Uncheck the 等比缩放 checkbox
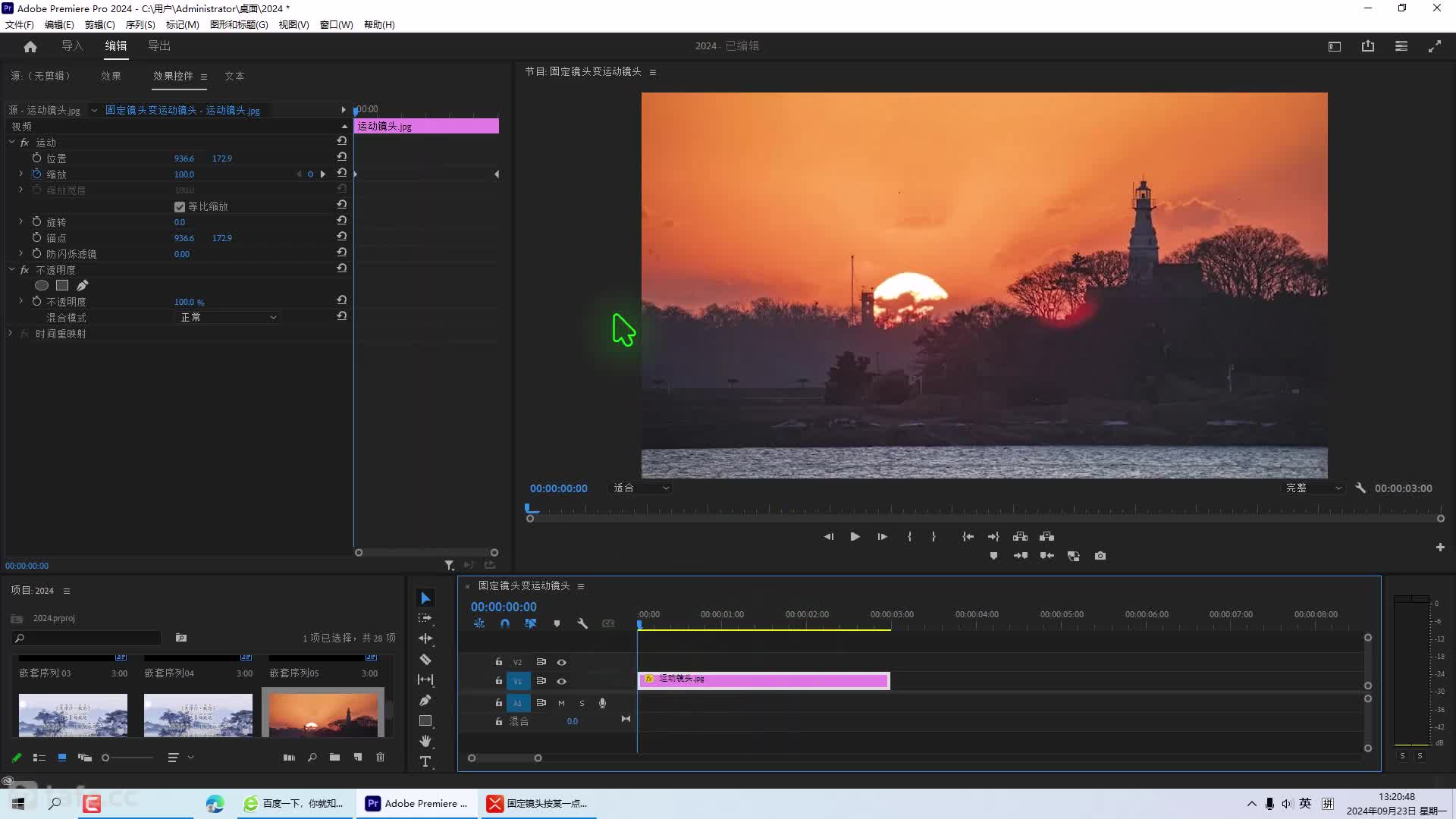Viewport: 1456px width, 819px height. tap(180, 206)
